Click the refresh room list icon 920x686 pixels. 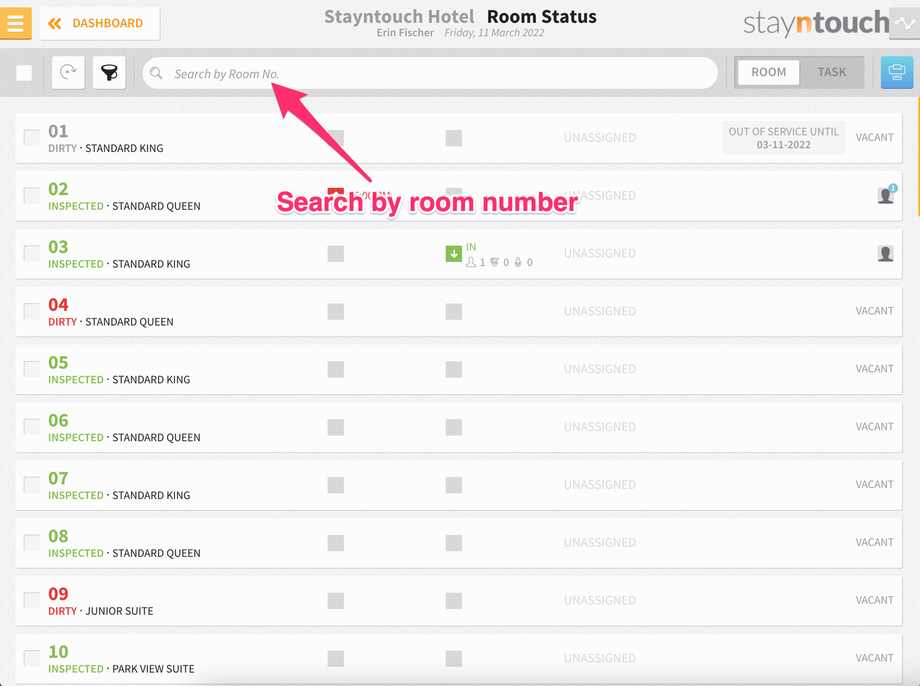[69, 73]
